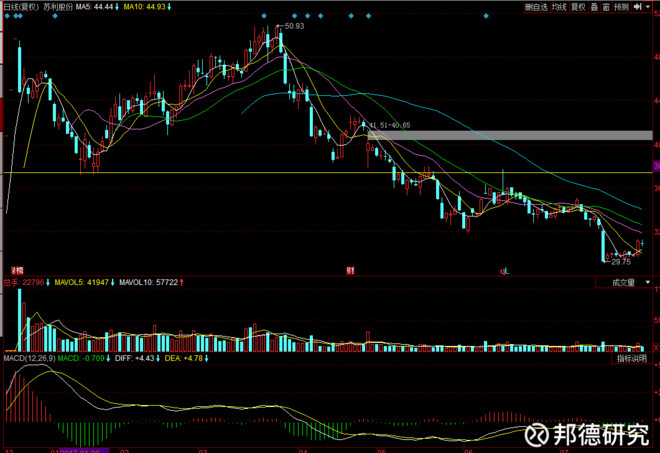Click the 财 financial report marker icon

click(x=350, y=271)
